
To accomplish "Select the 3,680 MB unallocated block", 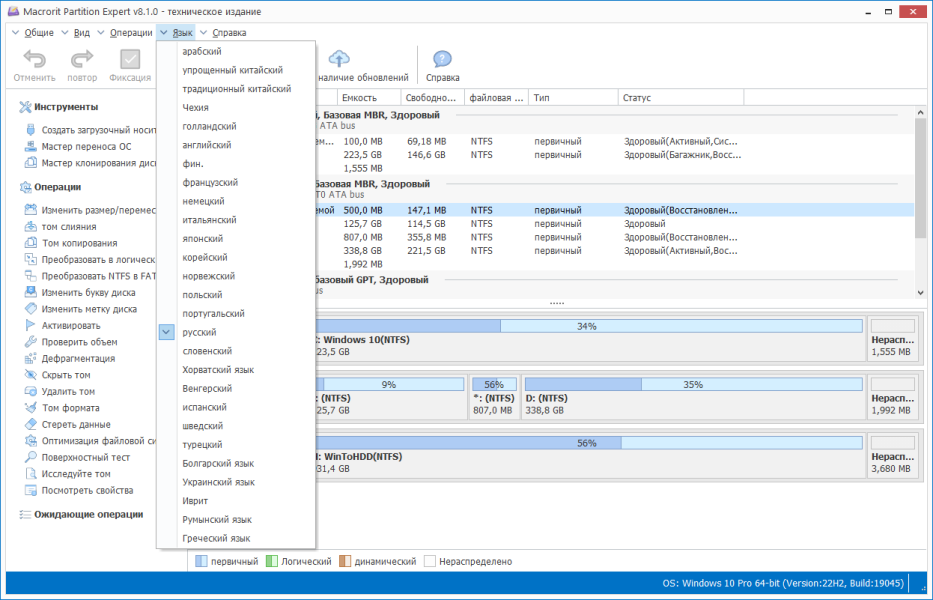I will click(891, 456).
